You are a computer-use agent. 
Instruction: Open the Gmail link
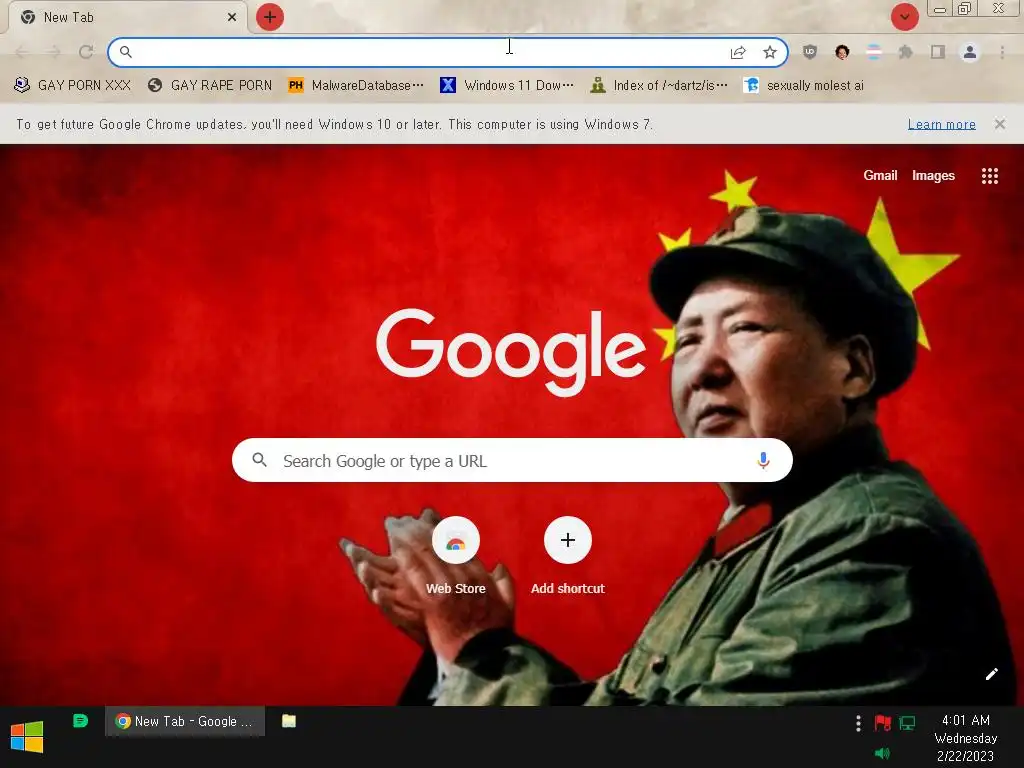click(880, 175)
